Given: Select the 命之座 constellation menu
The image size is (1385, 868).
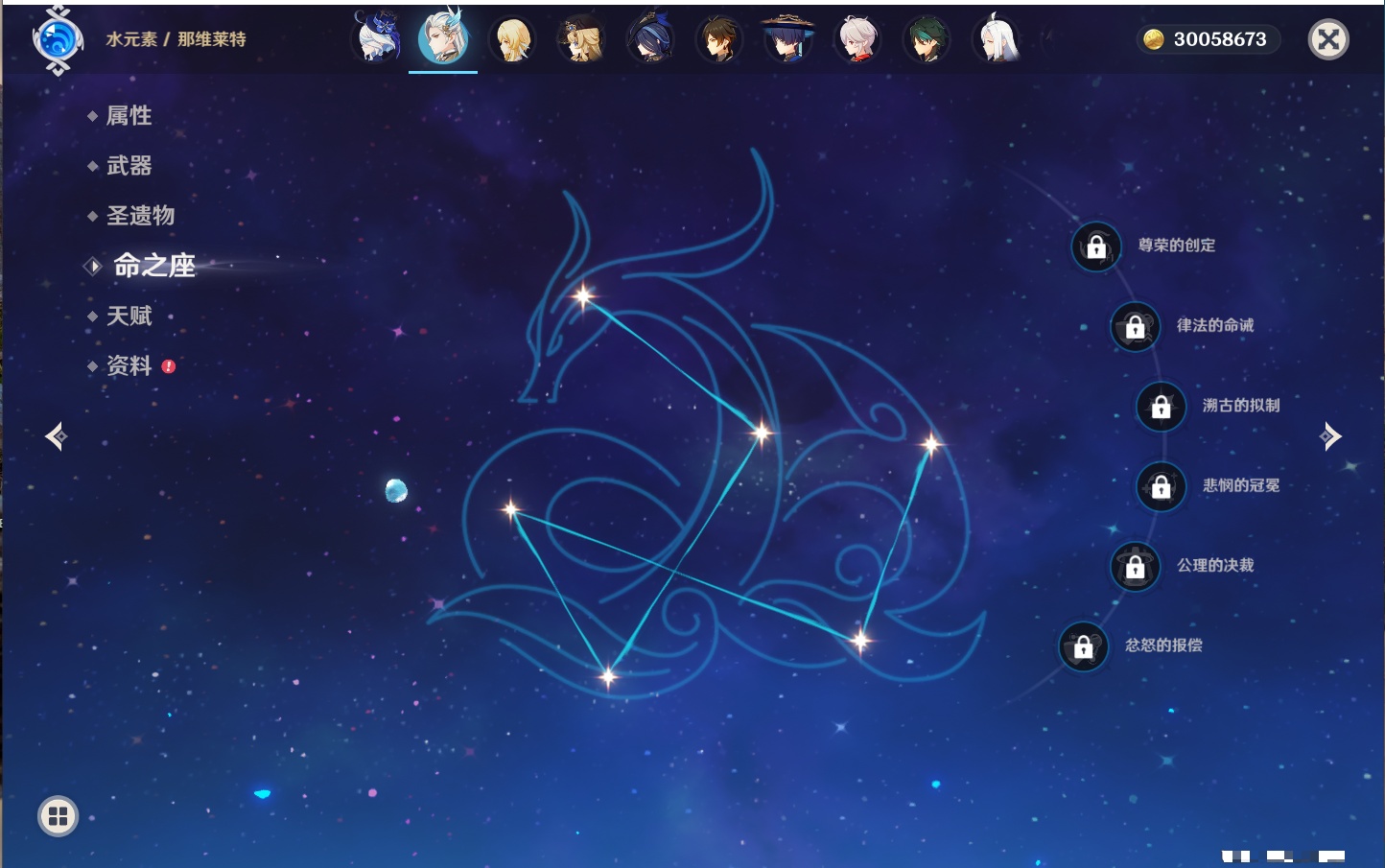Looking at the screenshot, I should click(153, 266).
